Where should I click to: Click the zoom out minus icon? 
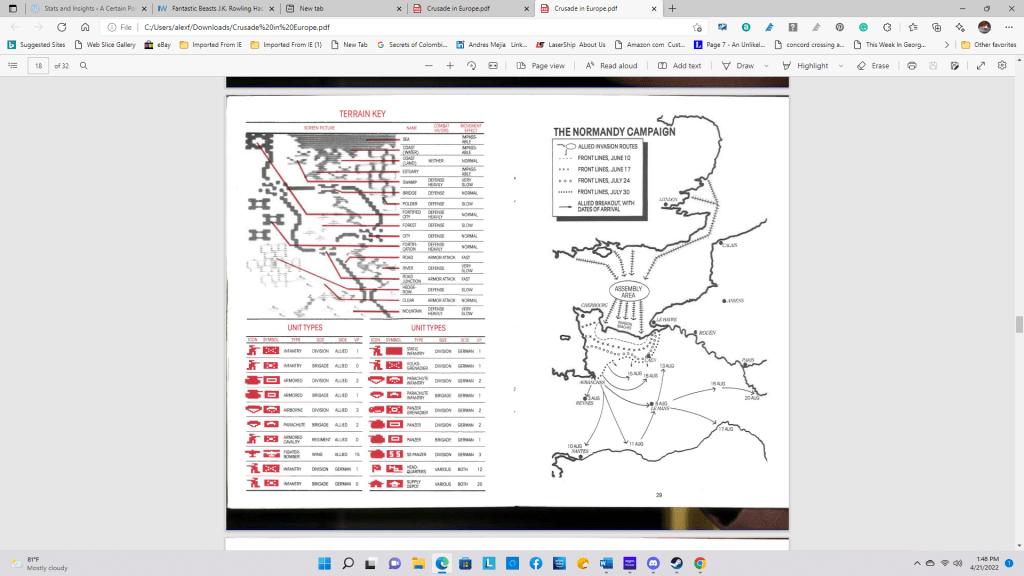428,65
